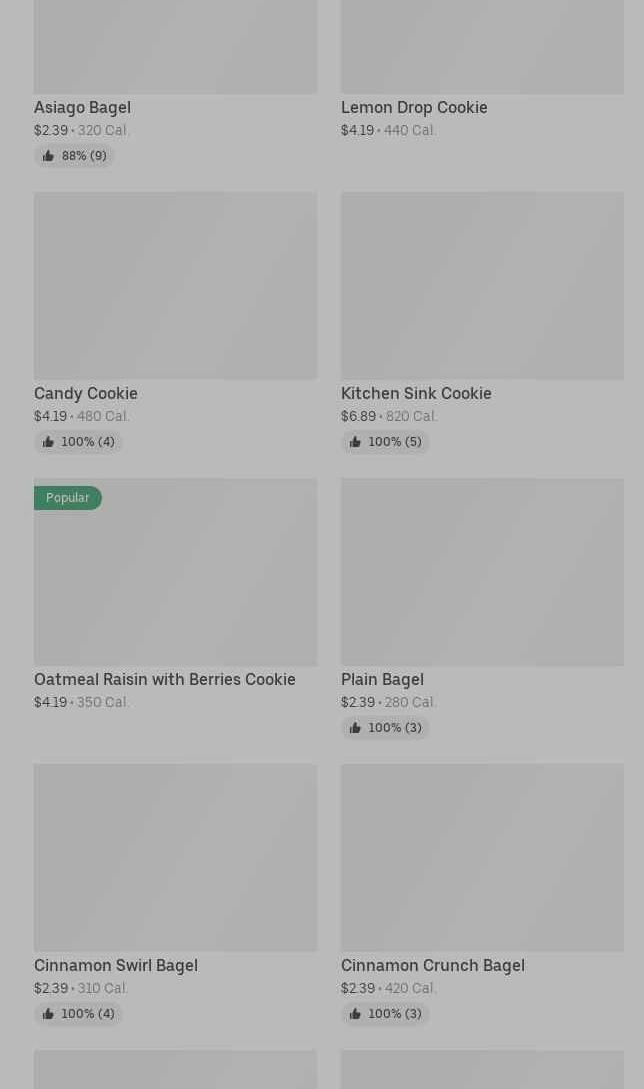Open Oatmeal Raisin with Berries Cookie title

tap(165, 679)
